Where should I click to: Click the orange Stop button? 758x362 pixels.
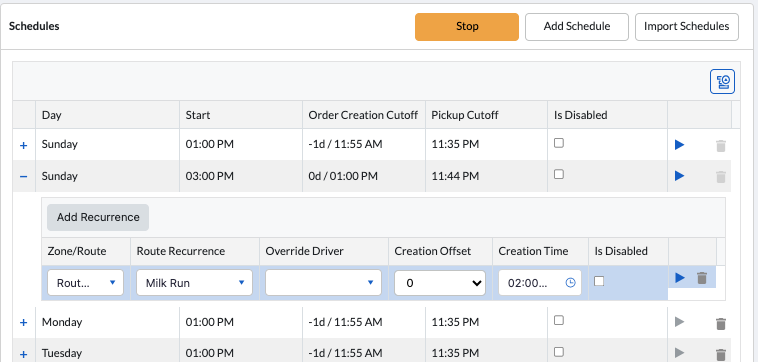click(467, 27)
